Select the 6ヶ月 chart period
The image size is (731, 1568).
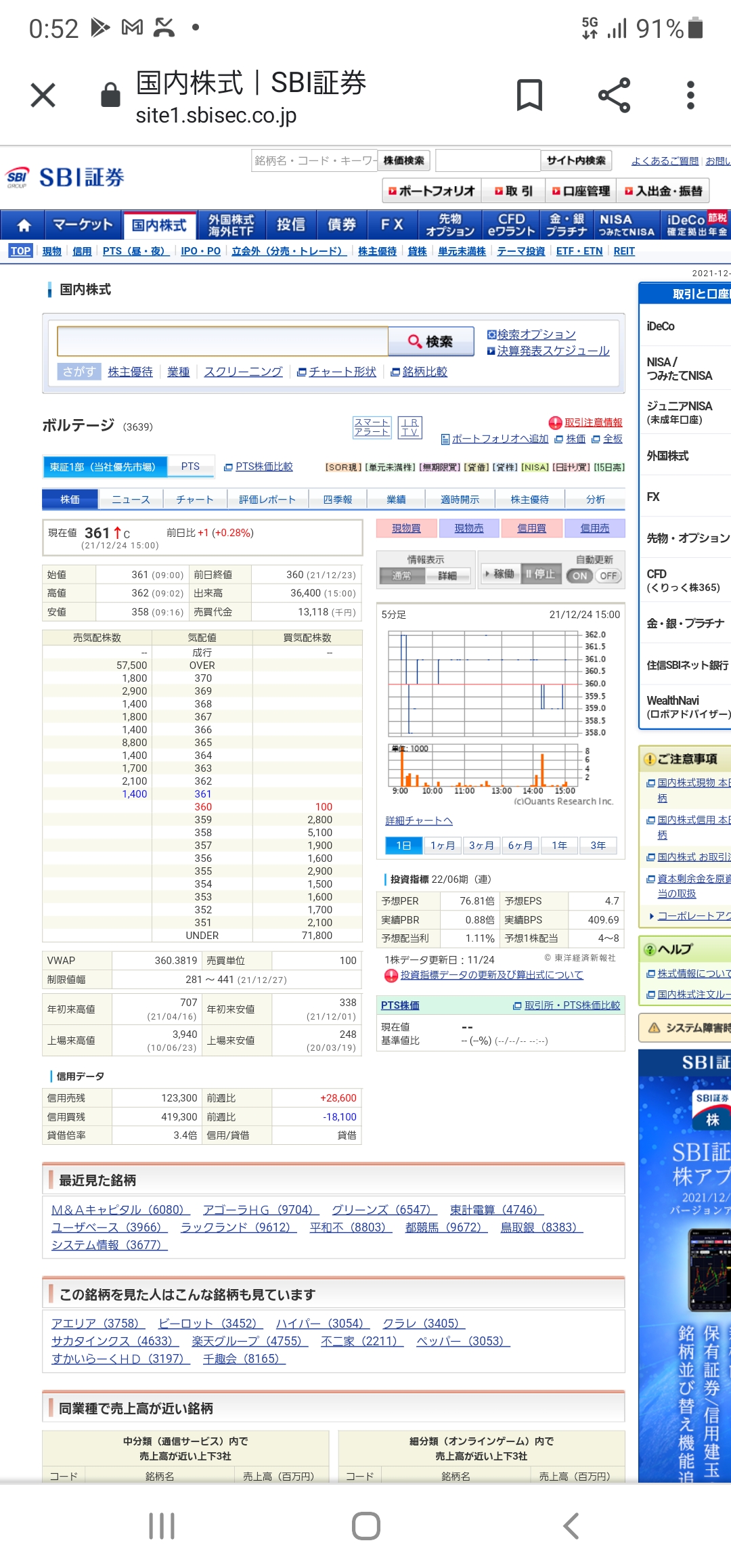click(520, 845)
